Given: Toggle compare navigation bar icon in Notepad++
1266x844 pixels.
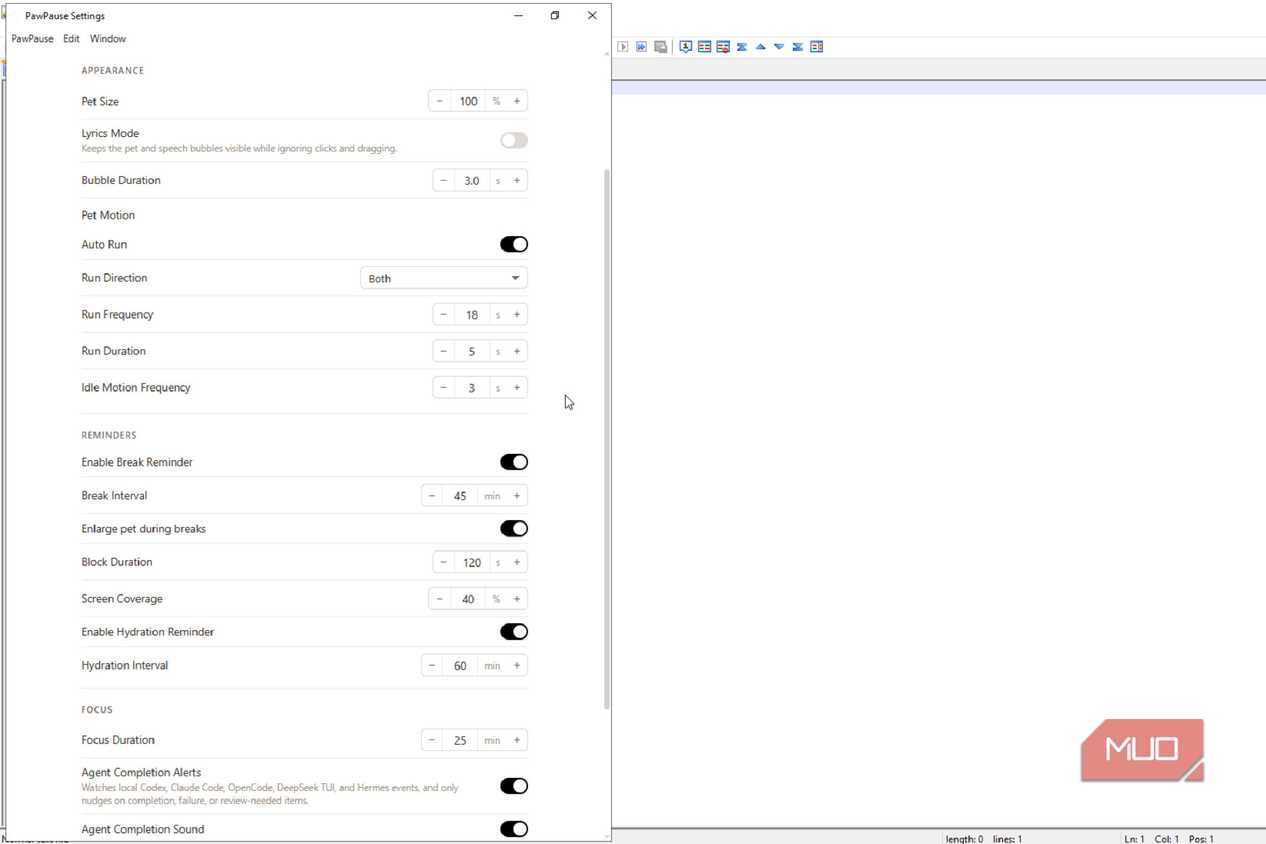Looking at the screenshot, I should point(817,47).
